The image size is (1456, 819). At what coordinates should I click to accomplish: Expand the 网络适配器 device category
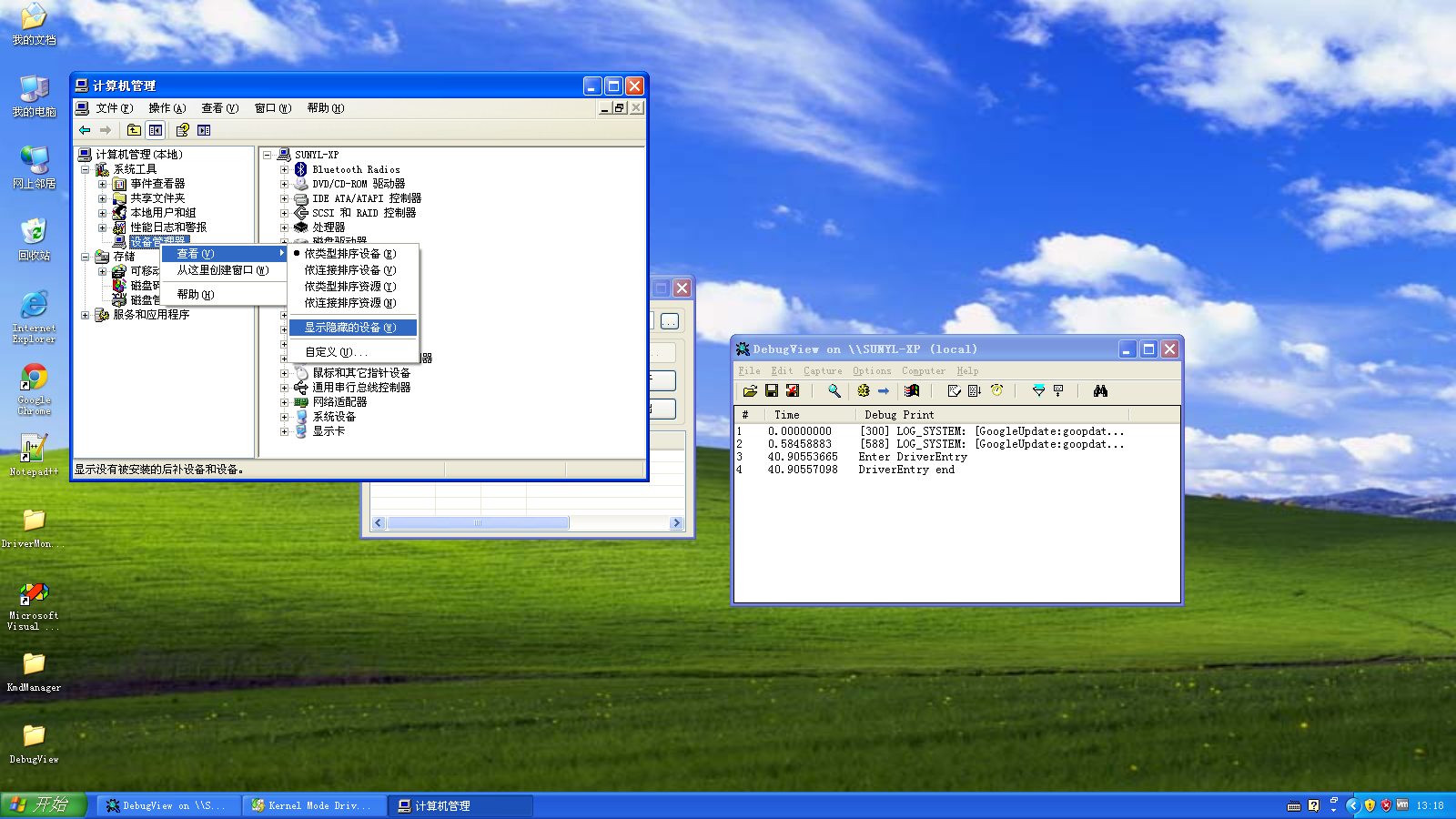284,402
